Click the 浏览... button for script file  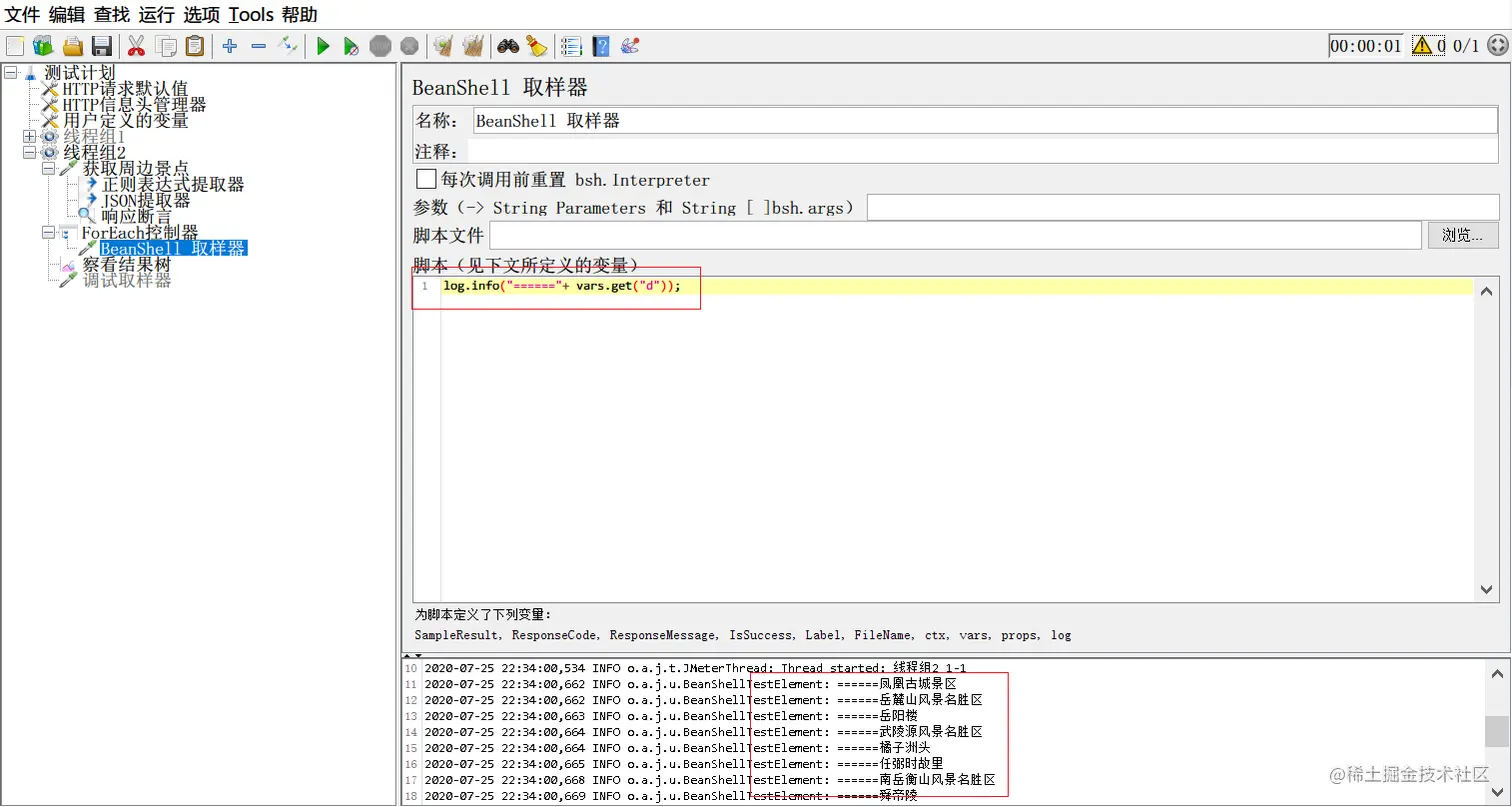(x=1462, y=234)
